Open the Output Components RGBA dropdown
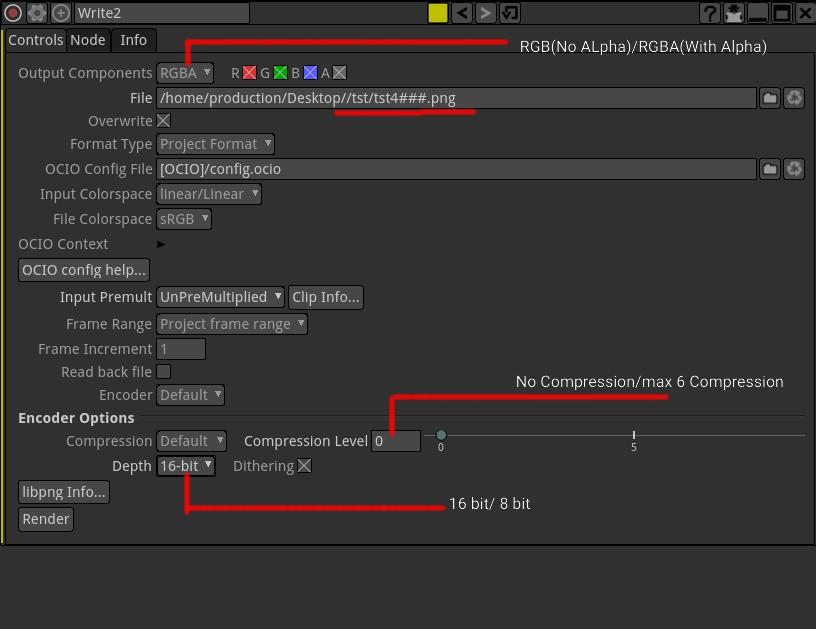816x629 pixels. tap(185, 73)
